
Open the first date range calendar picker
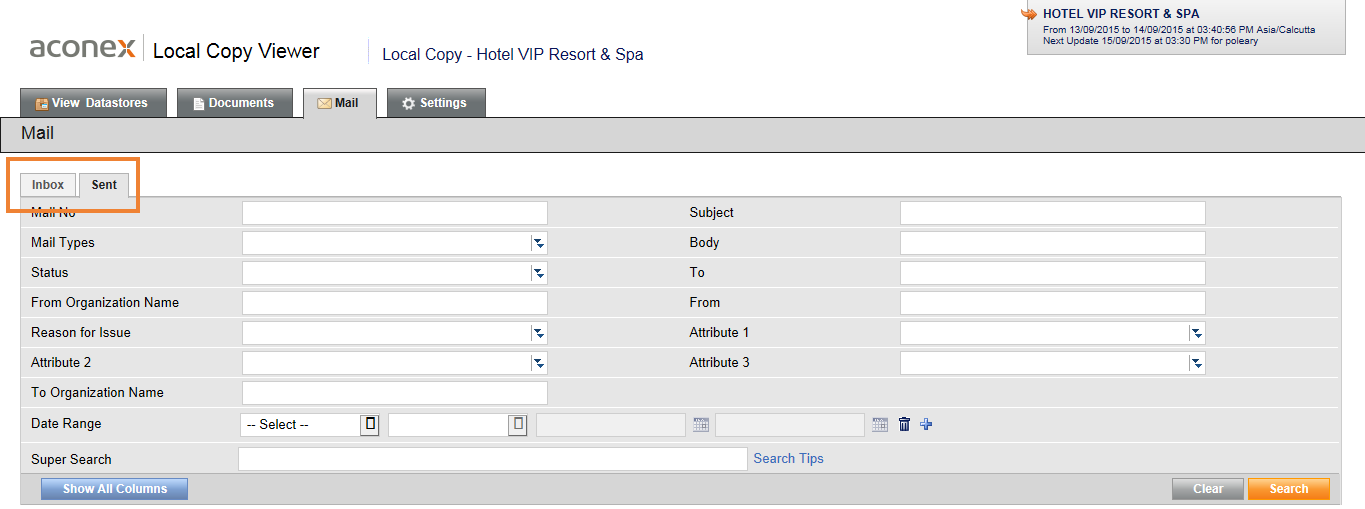[x=701, y=424]
